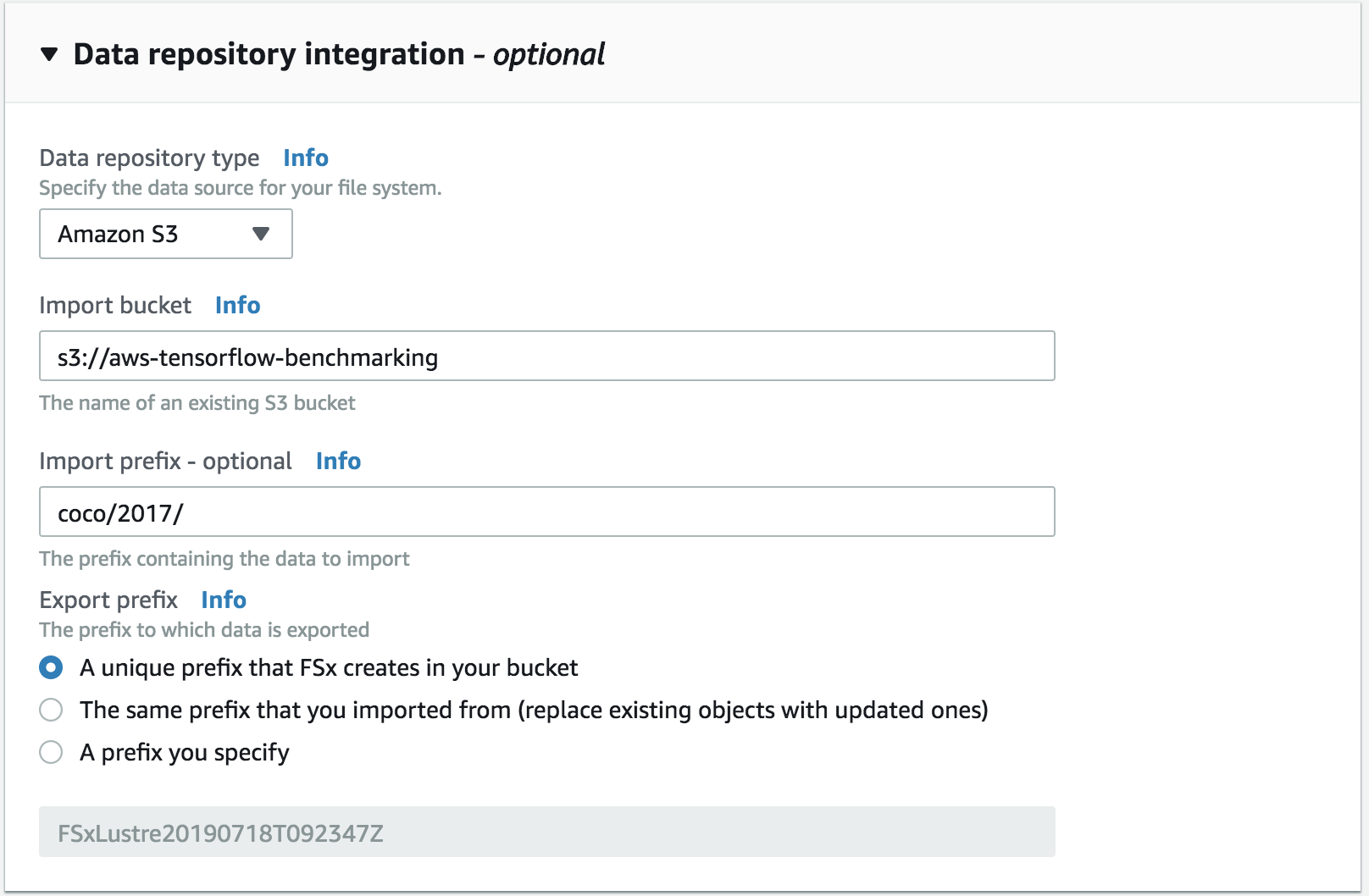
Task: Open Info link beside Import prefix
Action: 338,462
